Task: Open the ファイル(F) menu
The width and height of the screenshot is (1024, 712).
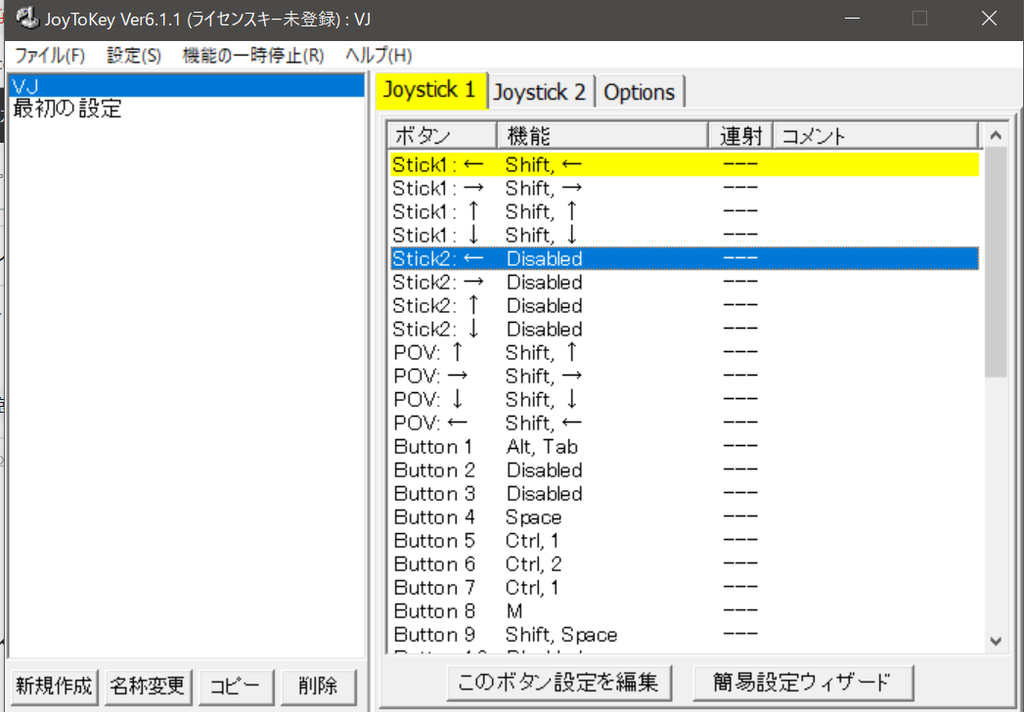Action: tap(48, 55)
